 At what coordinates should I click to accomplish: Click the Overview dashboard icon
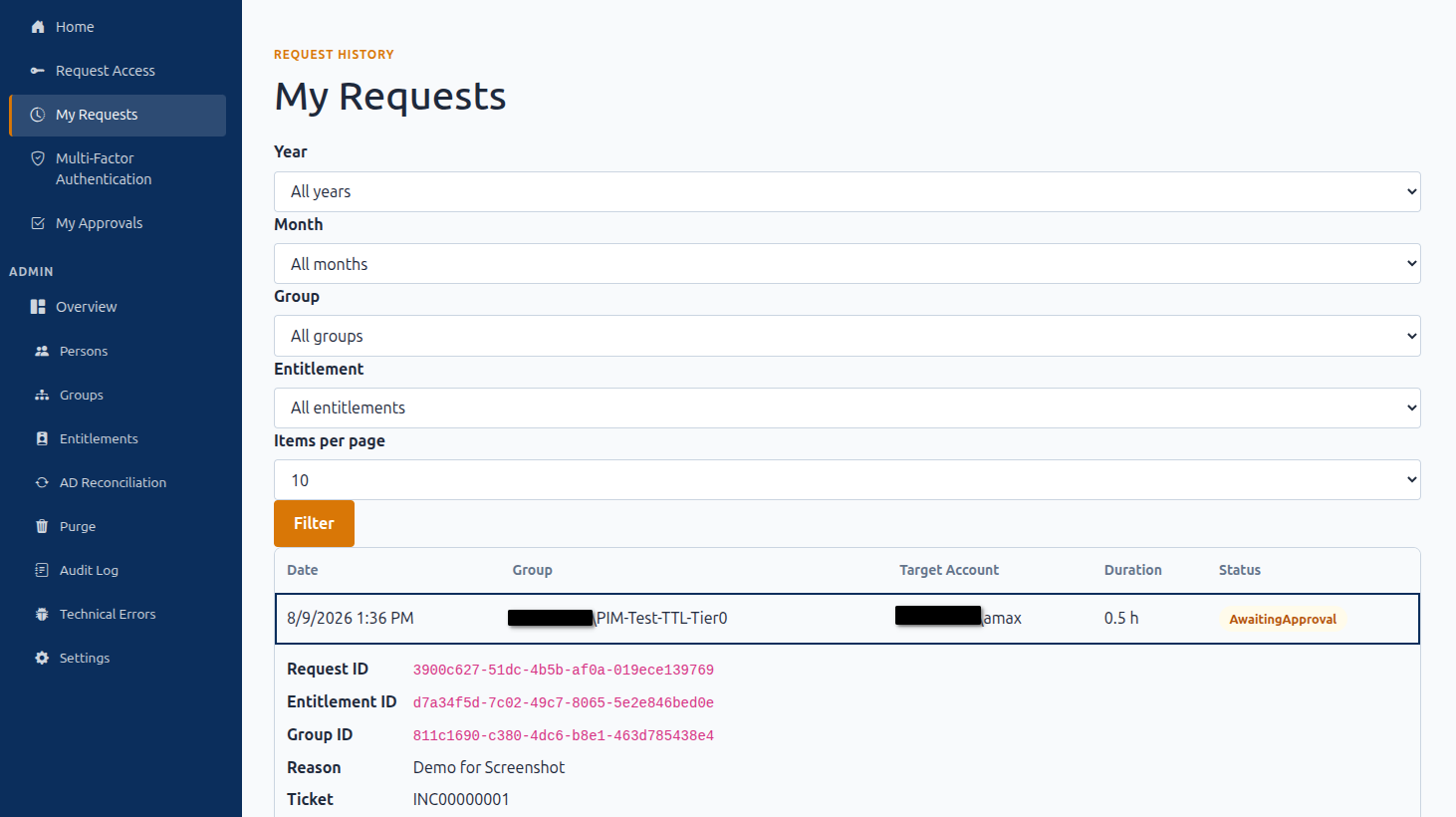[x=38, y=307]
